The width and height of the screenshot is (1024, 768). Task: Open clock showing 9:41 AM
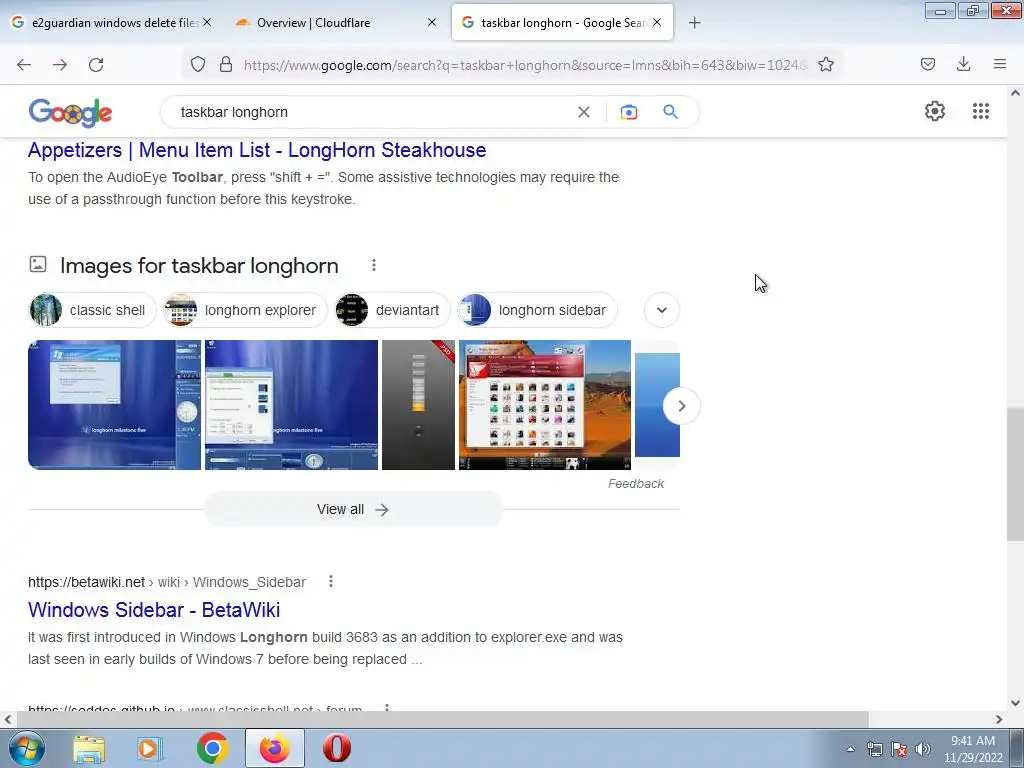pos(973,749)
